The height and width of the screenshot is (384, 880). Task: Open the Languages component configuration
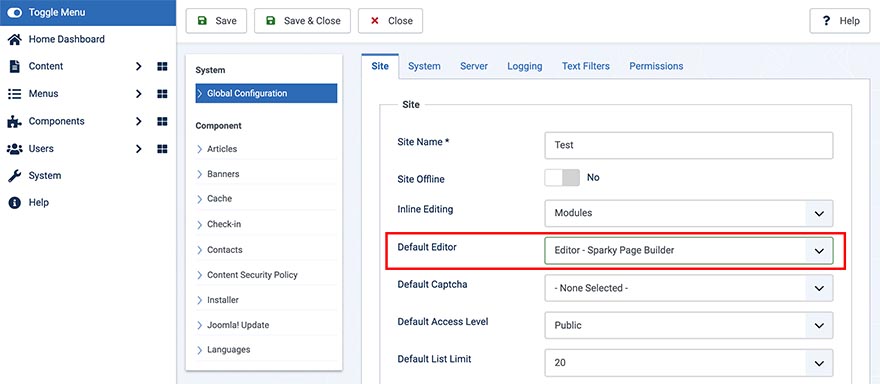tap(228, 350)
